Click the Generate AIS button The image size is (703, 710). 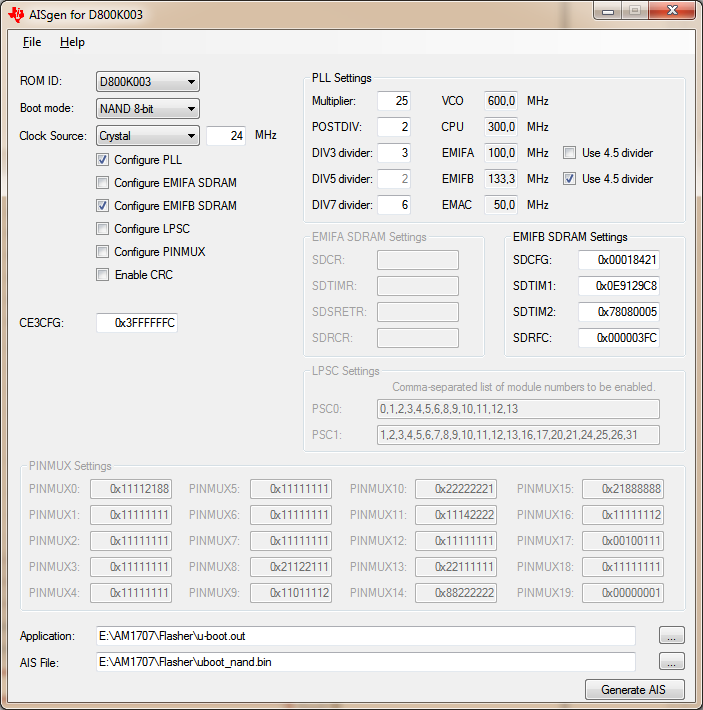click(x=636, y=690)
